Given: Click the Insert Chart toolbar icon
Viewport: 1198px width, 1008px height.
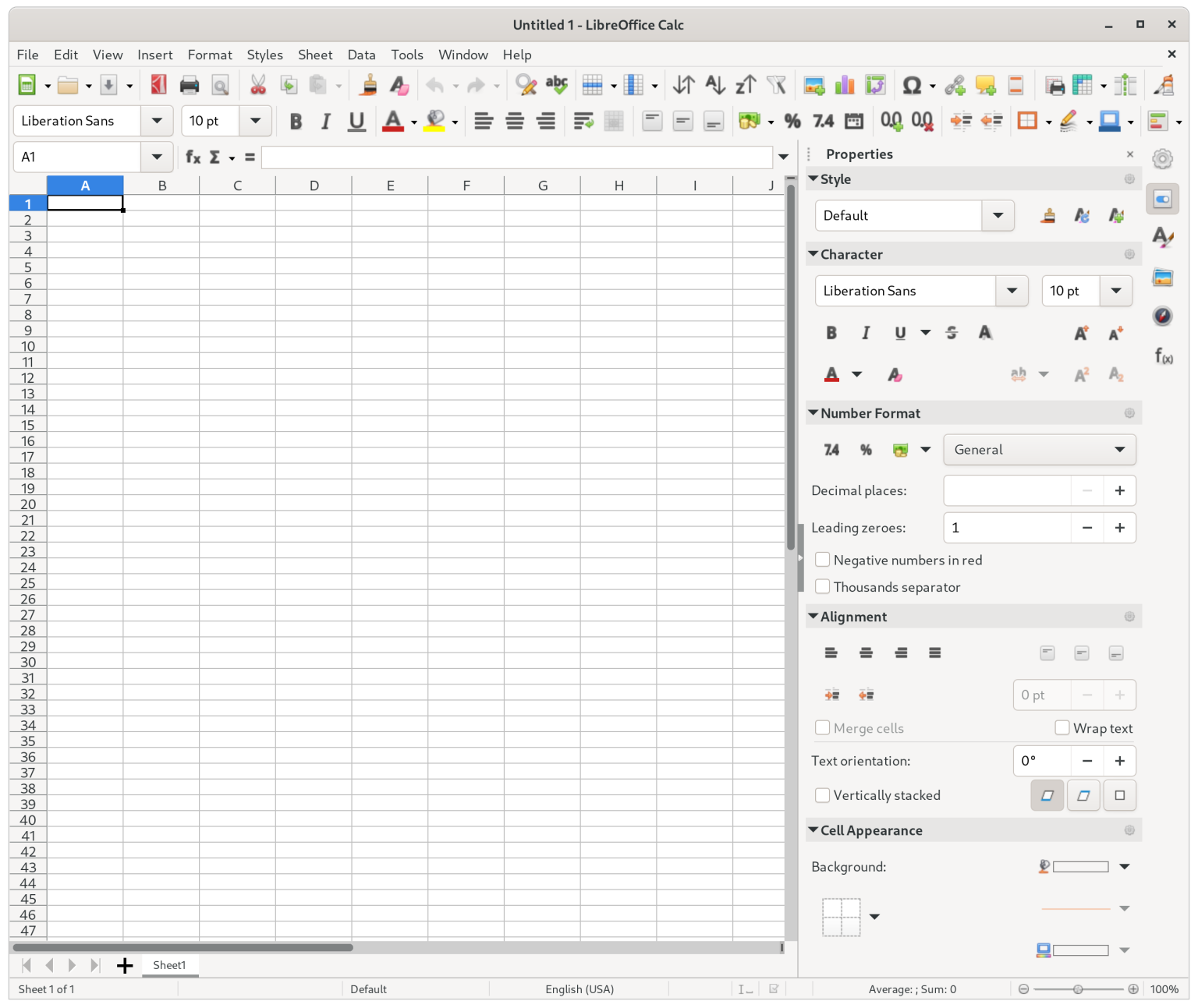Looking at the screenshot, I should tap(845, 85).
